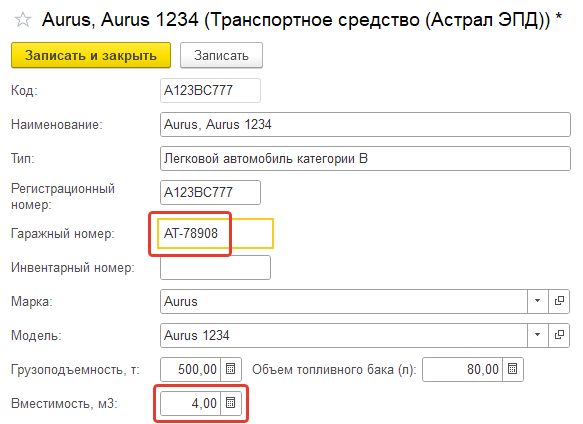Viewport: 583px width, 424px height.
Task: Click the Модель label
Action: (36, 335)
